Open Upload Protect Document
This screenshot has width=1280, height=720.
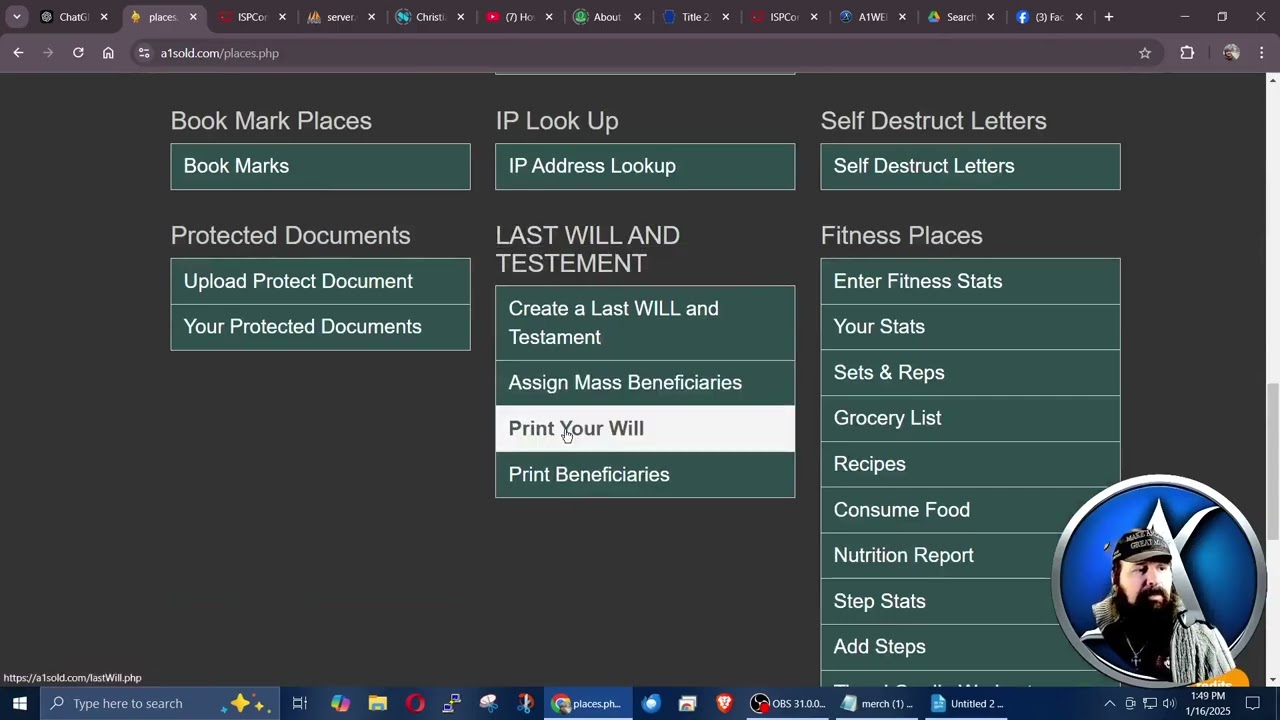320,281
